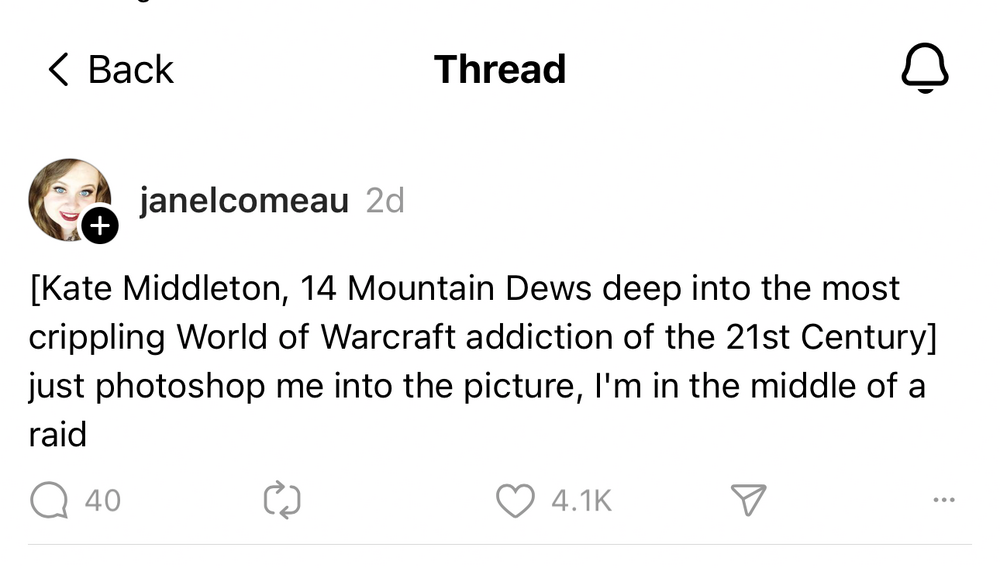Open janelcomeau's profile picture
Viewport: 1000px width, 568px height.
point(68,199)
